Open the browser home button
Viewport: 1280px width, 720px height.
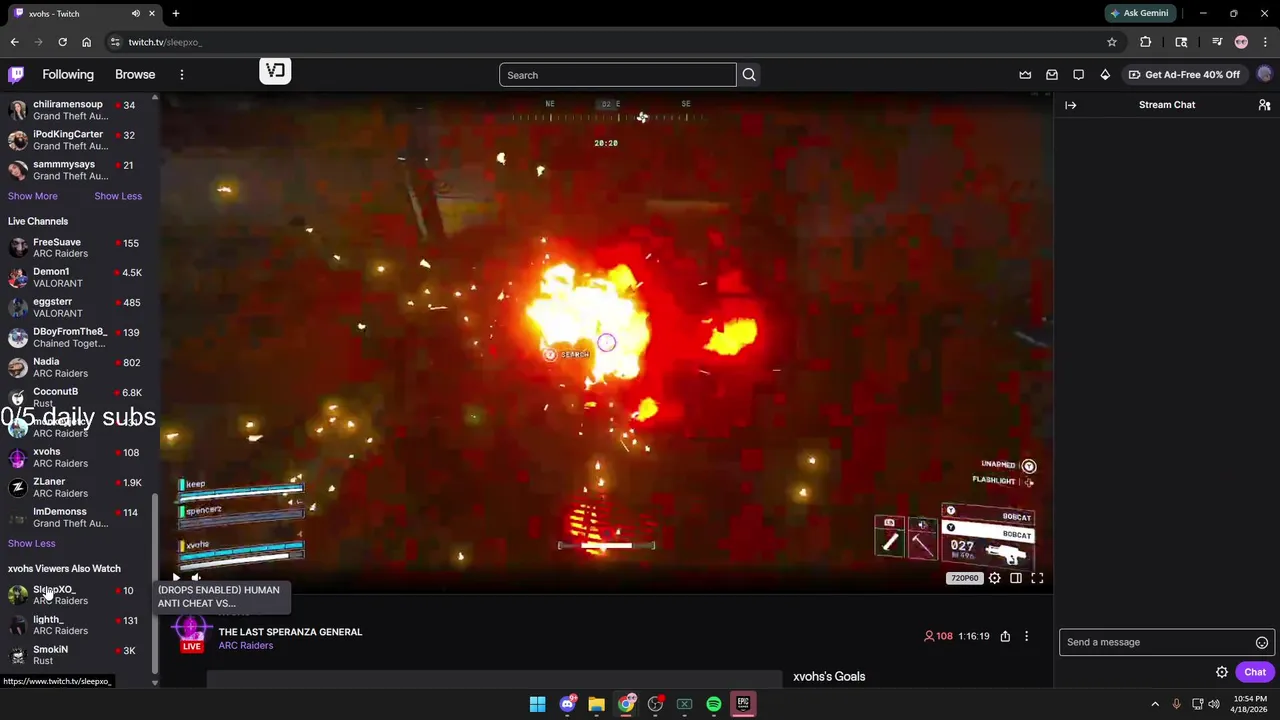pyautogui.click(x=86, y=42)
